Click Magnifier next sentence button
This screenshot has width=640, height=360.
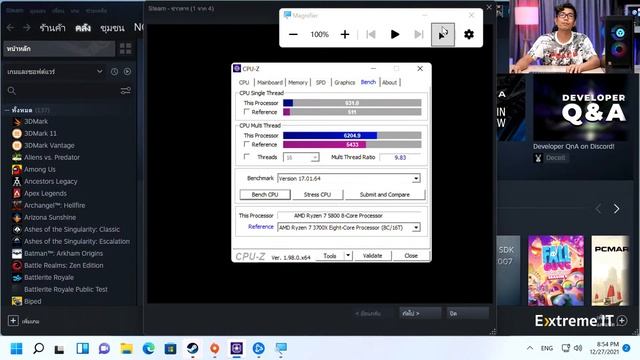coord(419,35)
